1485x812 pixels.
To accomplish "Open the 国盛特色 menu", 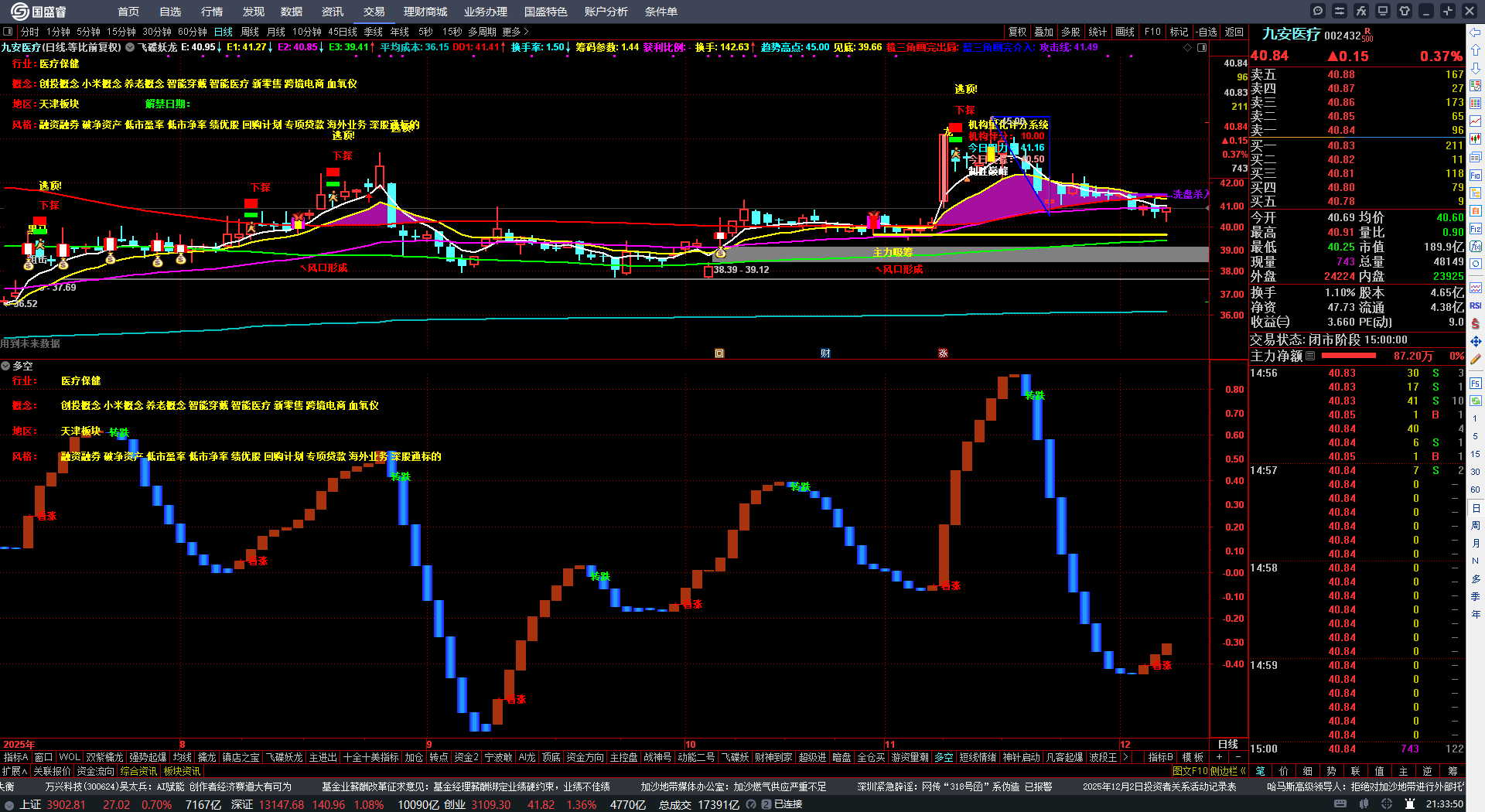I will [546, 12].
